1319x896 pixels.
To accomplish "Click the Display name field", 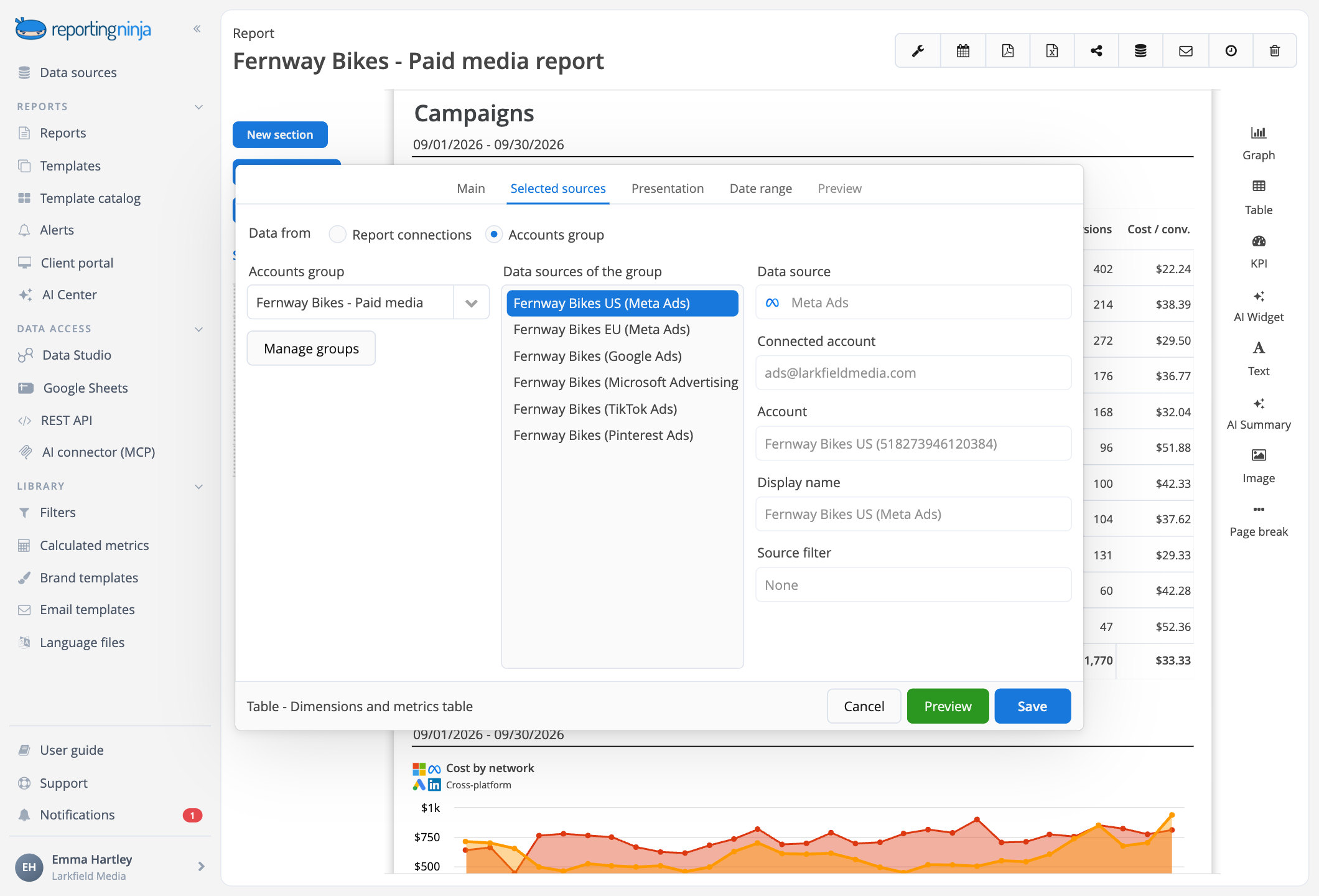I will click(913, 515).
